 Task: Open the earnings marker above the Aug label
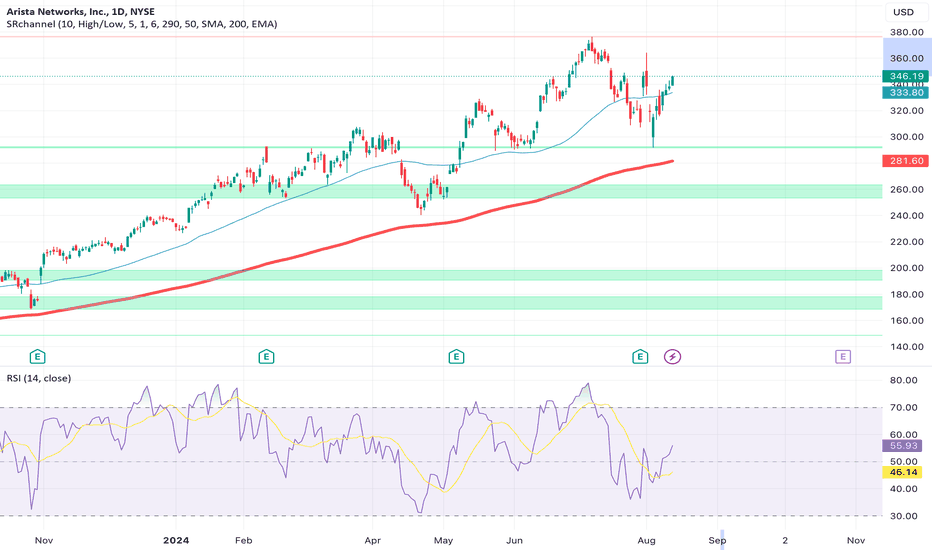[640, 357]
